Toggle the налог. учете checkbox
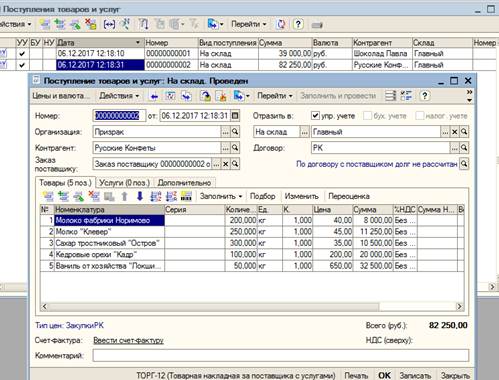The width and height of the screenshot is (499, 380). click(x=419, y=116)
